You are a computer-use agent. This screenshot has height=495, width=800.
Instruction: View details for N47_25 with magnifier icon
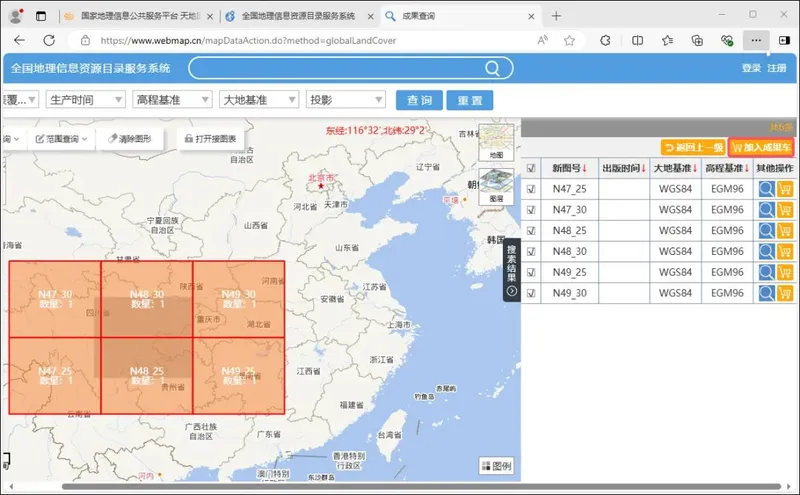[766, 189]
